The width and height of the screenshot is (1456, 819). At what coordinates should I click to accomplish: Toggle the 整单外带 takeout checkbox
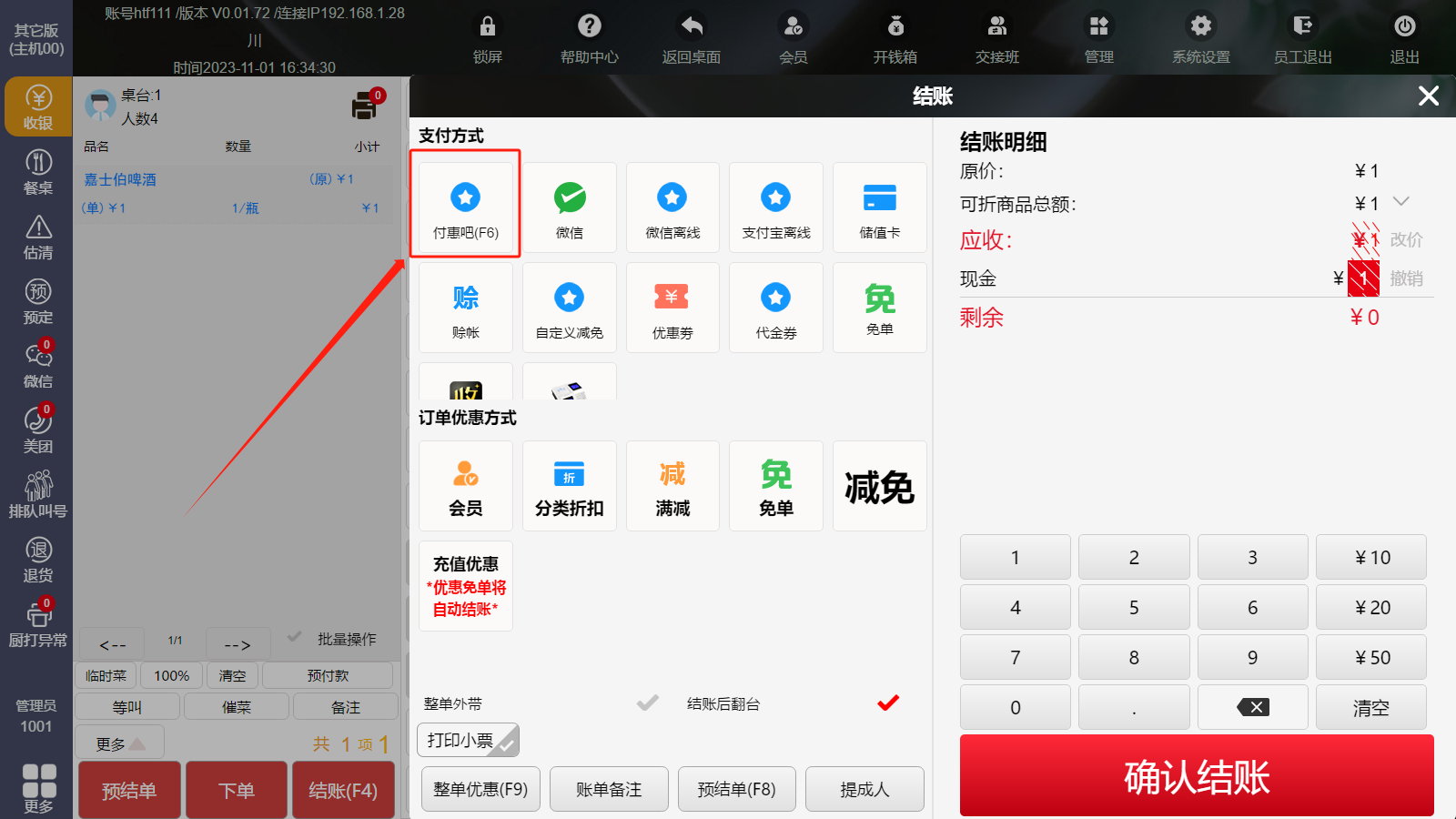pos(647,703)
